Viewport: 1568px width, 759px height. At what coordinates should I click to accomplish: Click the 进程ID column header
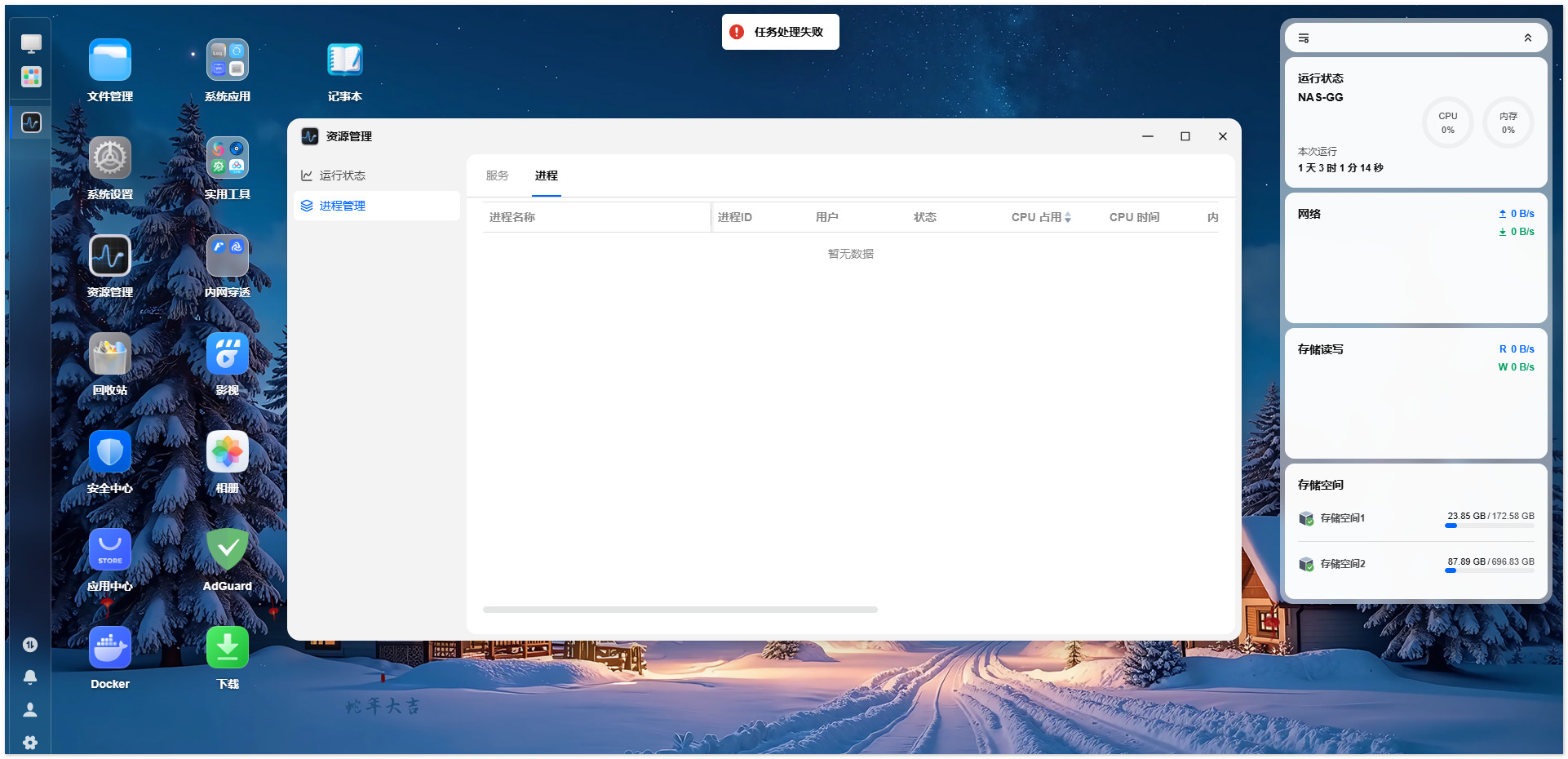click(x=735, y=217)
